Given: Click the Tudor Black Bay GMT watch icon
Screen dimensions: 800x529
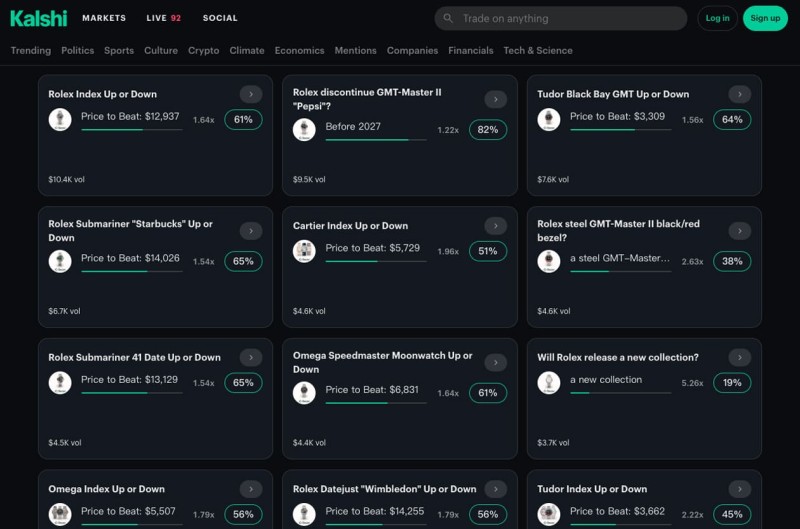Looking at the screenshot, I should pos(548,120).
